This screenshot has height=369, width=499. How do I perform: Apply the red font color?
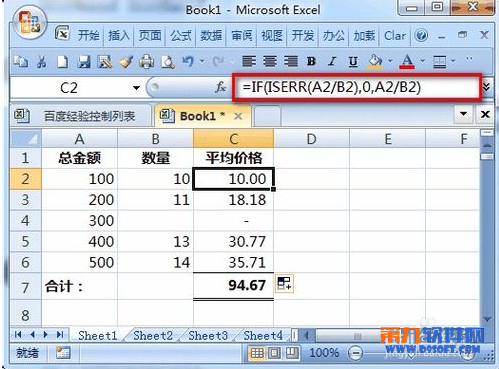tap(407, 62)
